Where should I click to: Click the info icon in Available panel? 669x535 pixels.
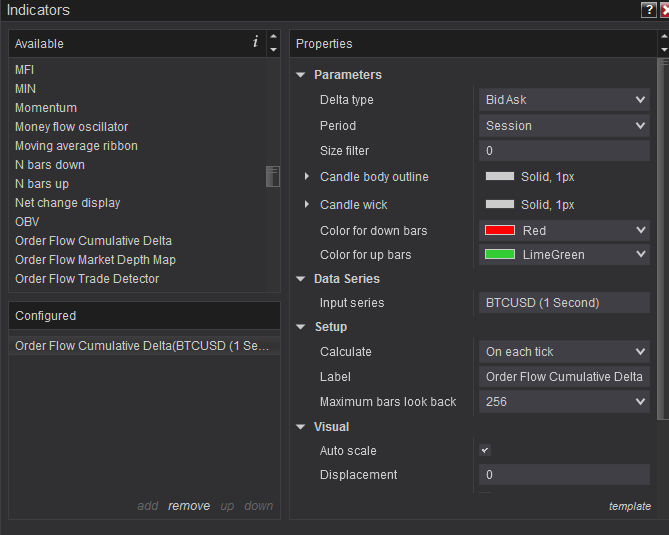(255, 42)
